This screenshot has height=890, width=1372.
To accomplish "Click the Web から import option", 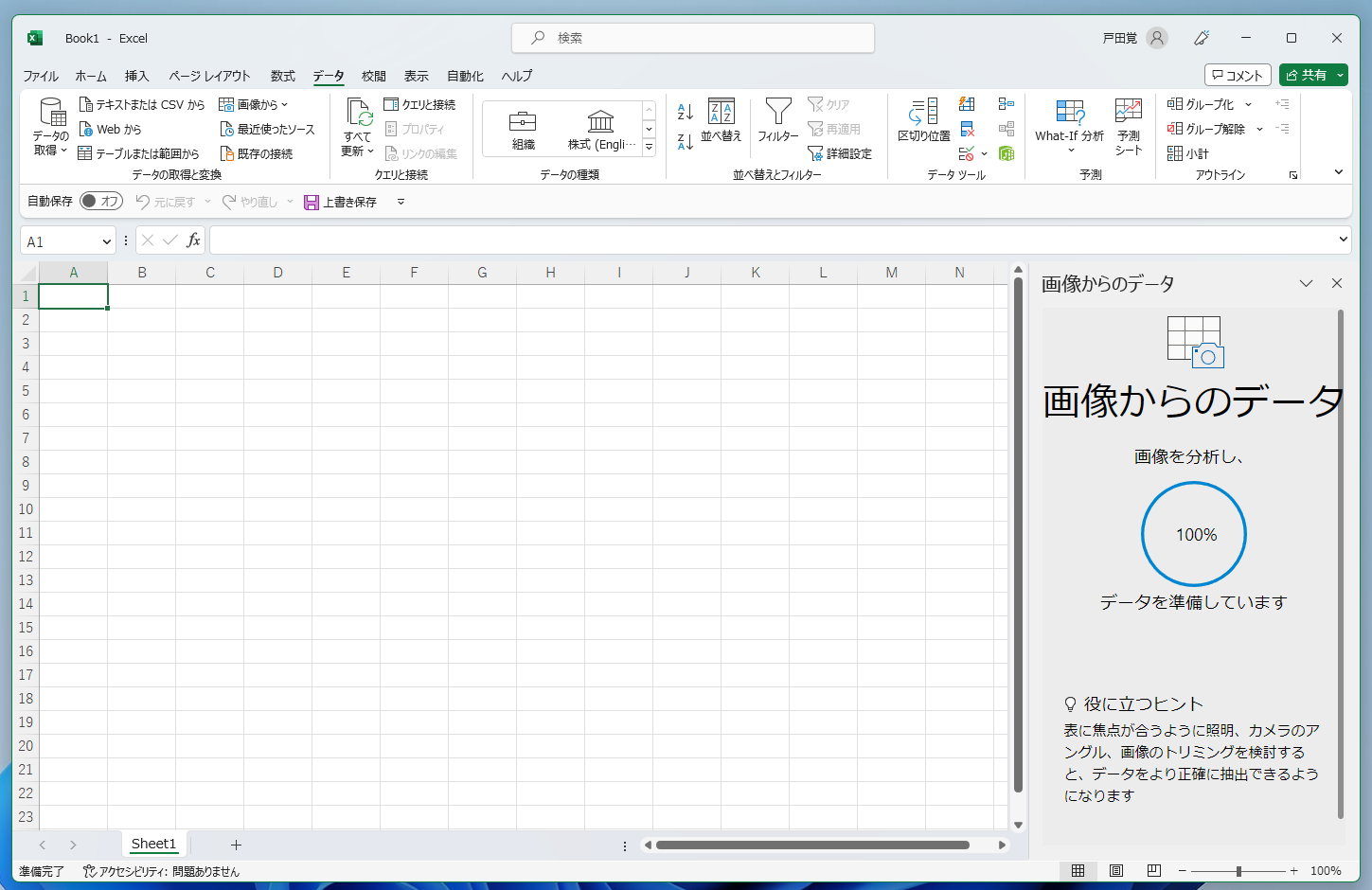I will tap(110, 129).
